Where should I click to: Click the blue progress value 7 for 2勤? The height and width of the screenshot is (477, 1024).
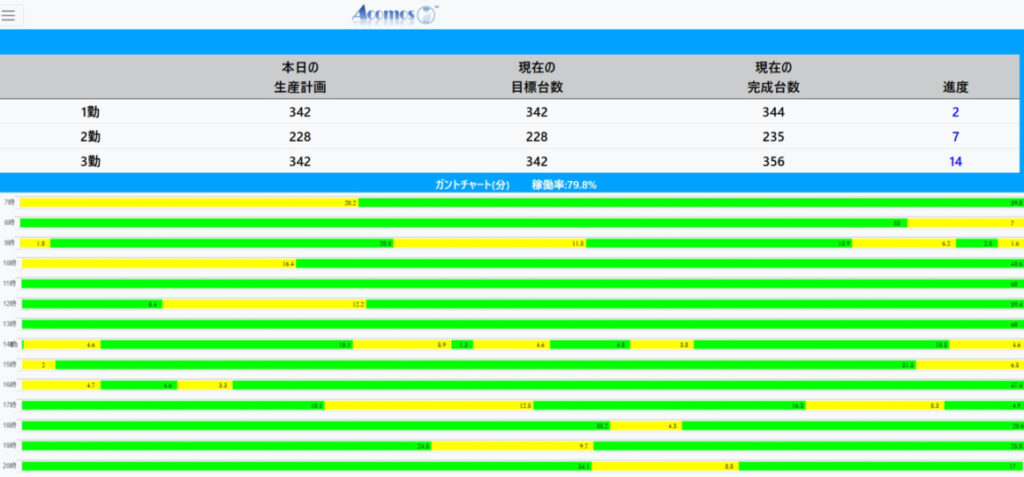click(x=955, y=137)
